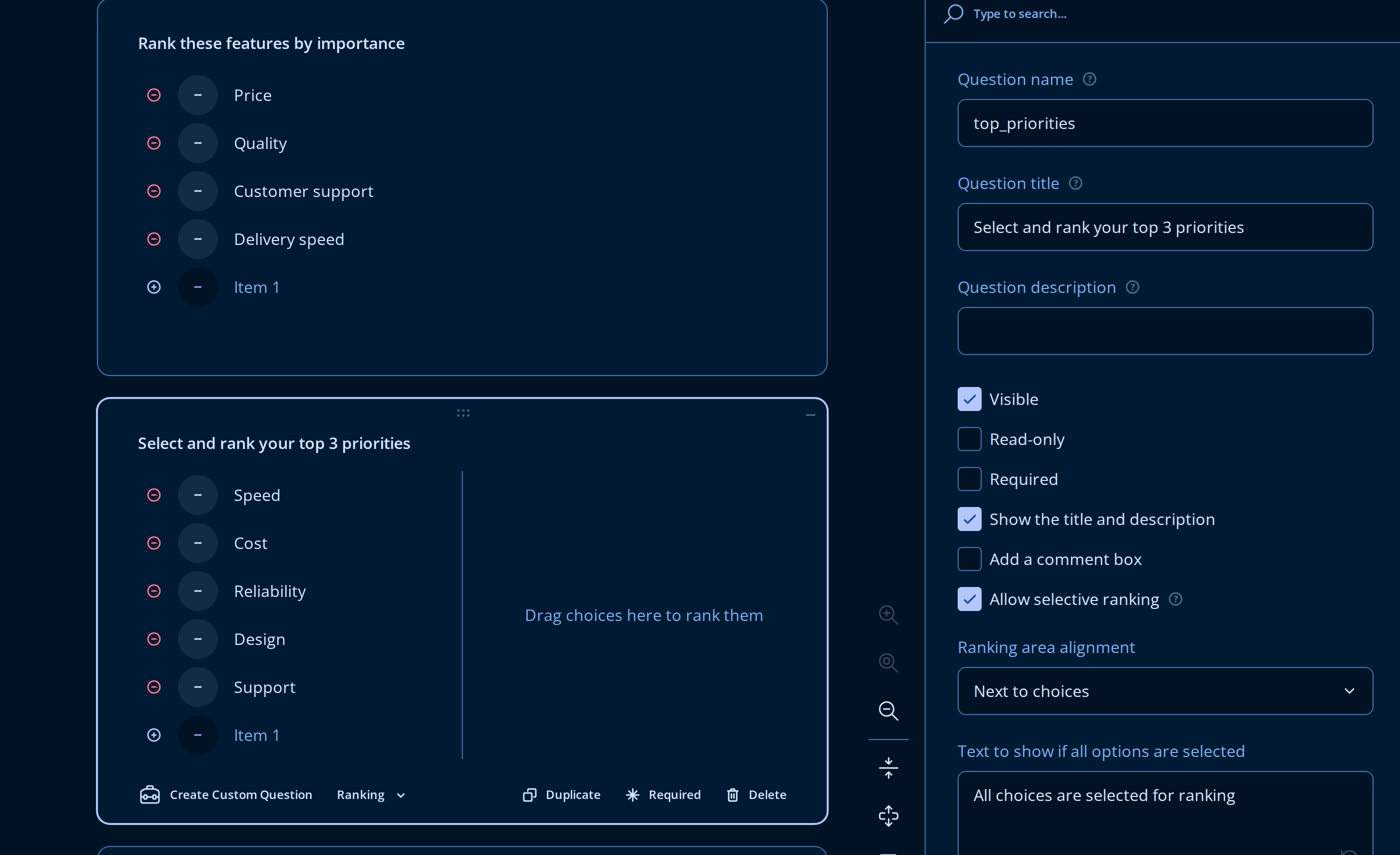Screen dimensions: 1400x855
Task: Add Item 1 to features ranking
Action: (x=153, y=287)
